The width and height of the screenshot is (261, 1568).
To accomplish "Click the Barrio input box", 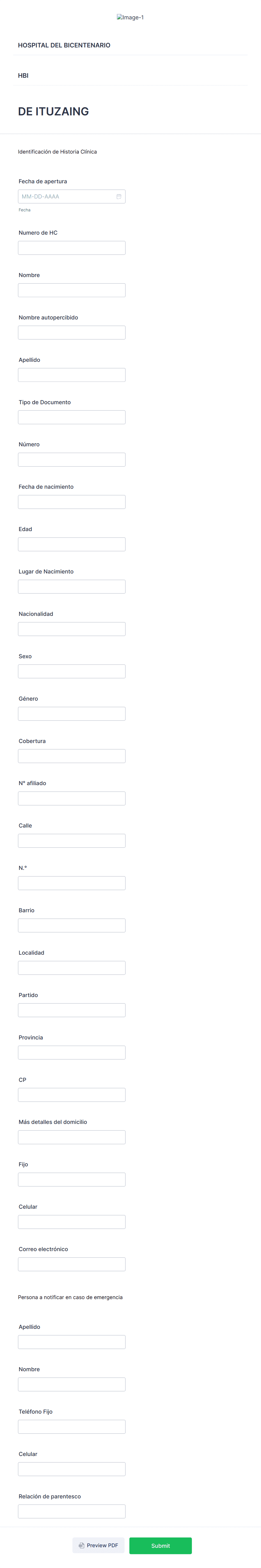I will click(x=72, y=925).
